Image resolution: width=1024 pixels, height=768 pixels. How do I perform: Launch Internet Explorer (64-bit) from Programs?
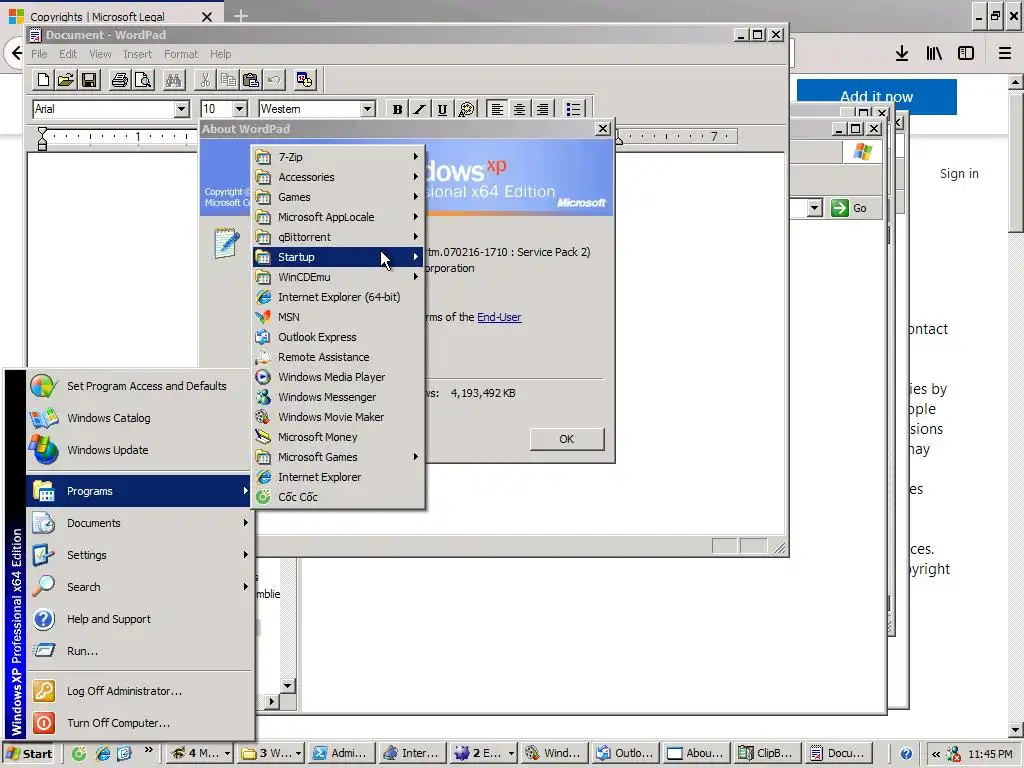(x=338, y=297)
